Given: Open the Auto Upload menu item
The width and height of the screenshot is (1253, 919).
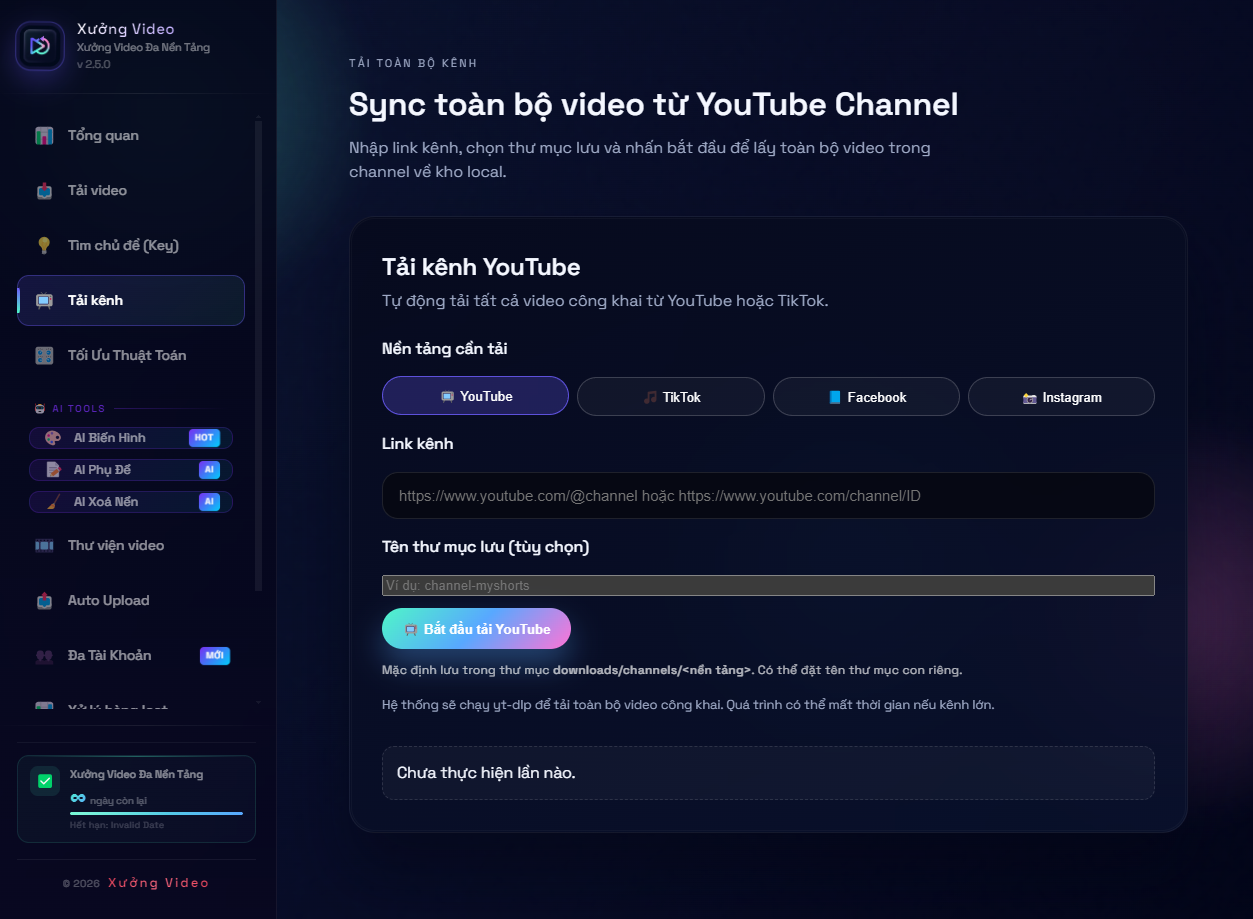Looking at the screenshot, I should (131, 601).
